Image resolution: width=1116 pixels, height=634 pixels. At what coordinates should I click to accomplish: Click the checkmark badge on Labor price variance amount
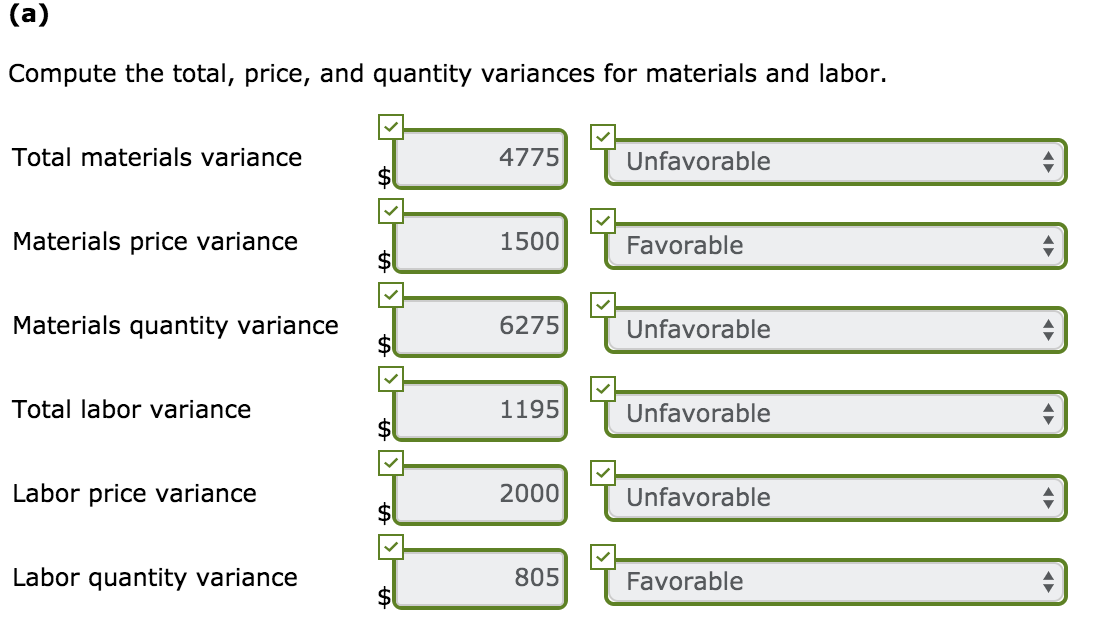391,463
